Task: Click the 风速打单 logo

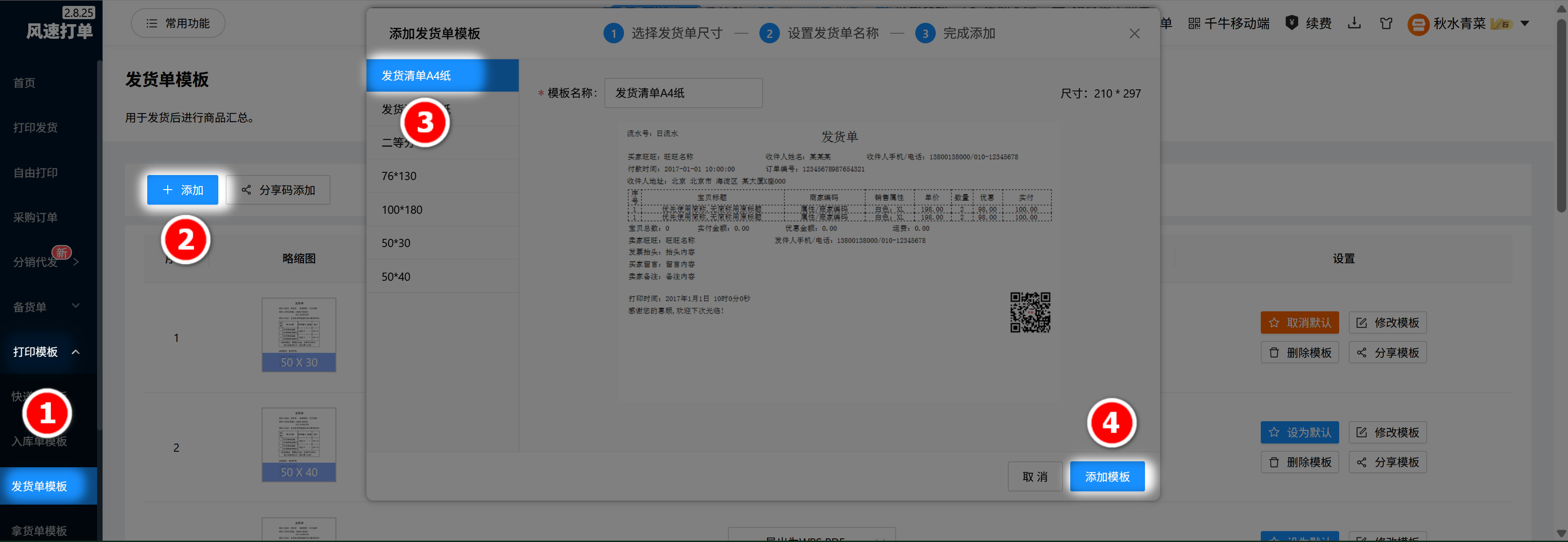Action: click(59, 31)
